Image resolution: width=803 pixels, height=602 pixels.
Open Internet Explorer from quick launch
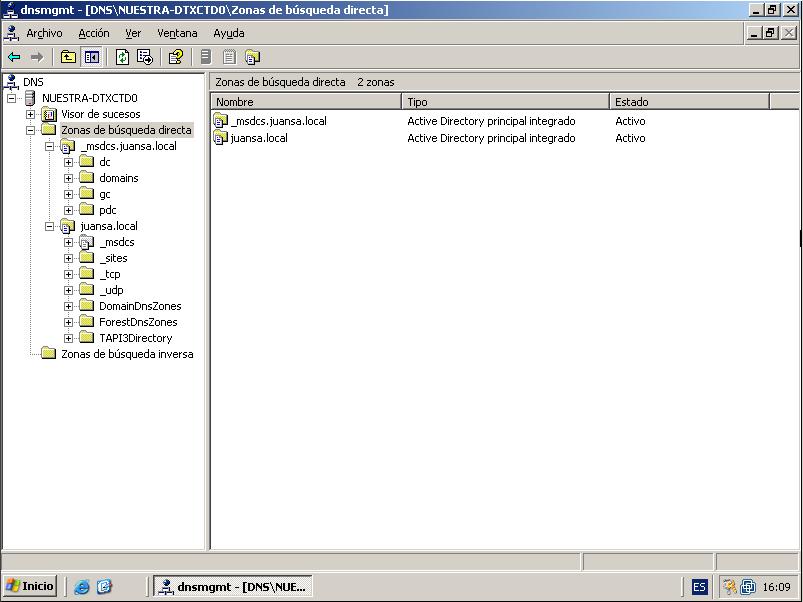coord(81,587)
